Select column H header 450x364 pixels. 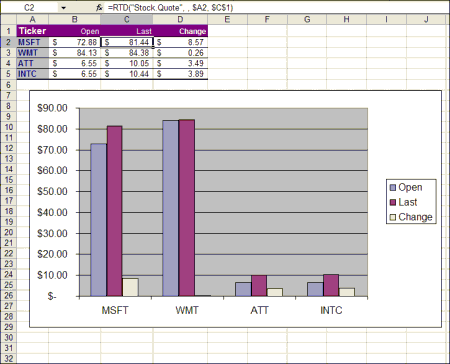tap(346, 19)
